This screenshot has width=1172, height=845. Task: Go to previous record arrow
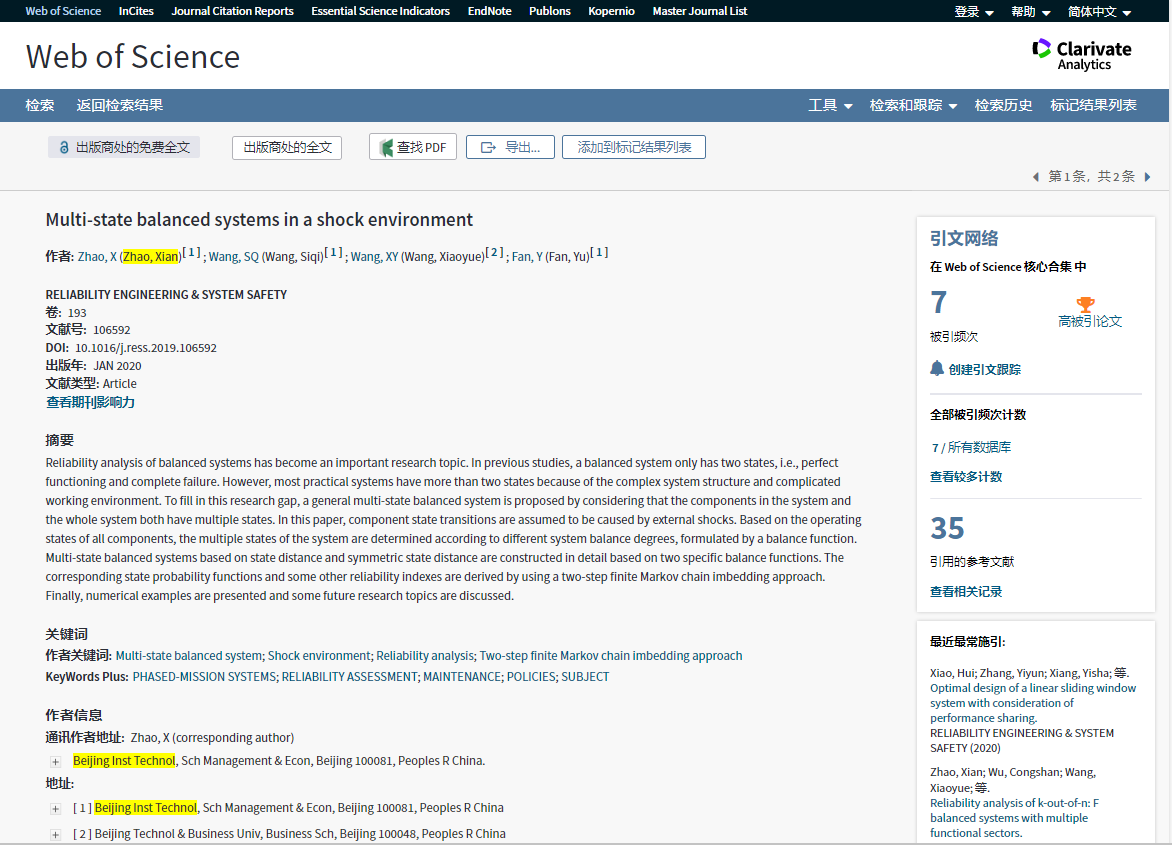click(1036, 177)
